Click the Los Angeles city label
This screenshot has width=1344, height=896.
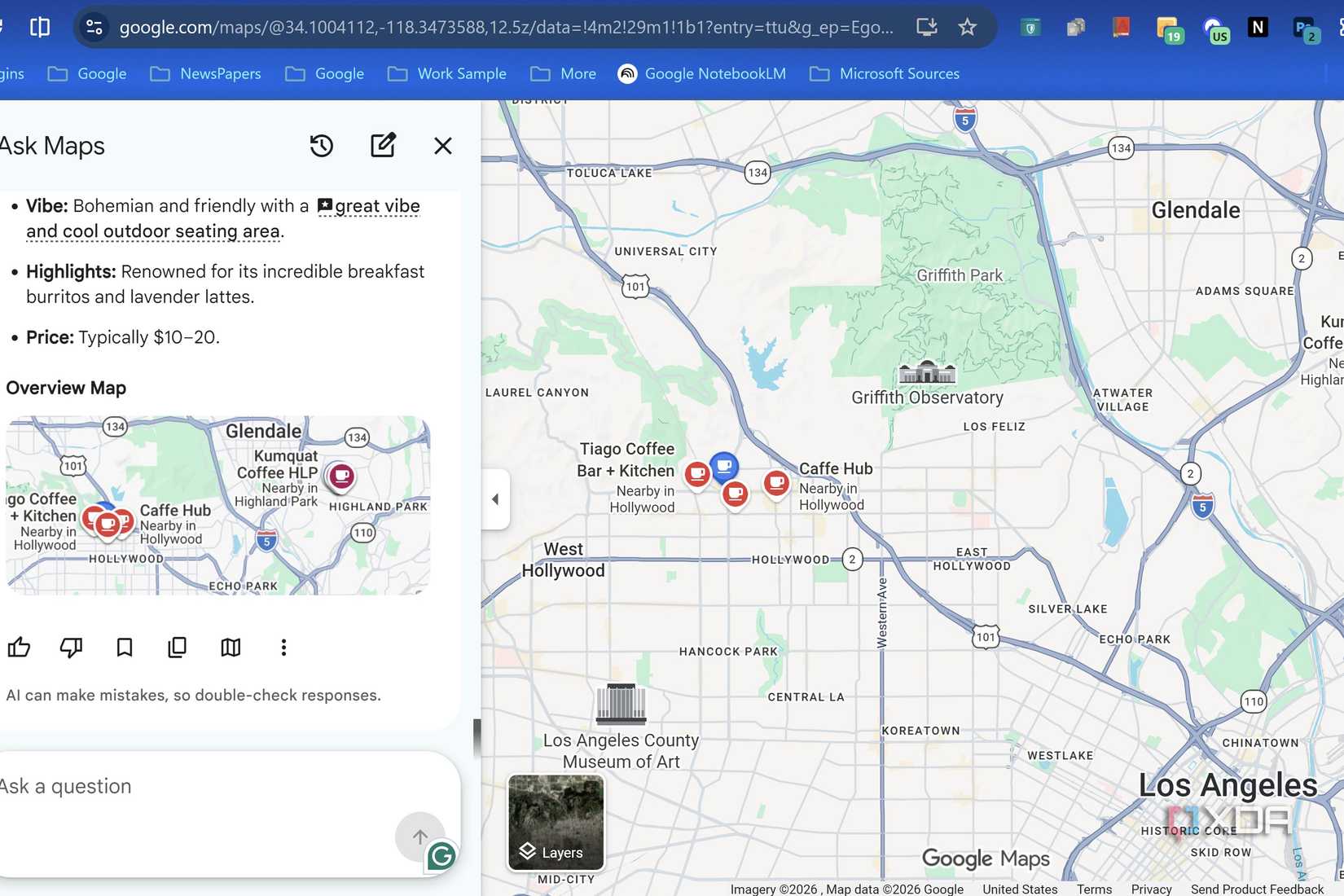click(1228, 785)
